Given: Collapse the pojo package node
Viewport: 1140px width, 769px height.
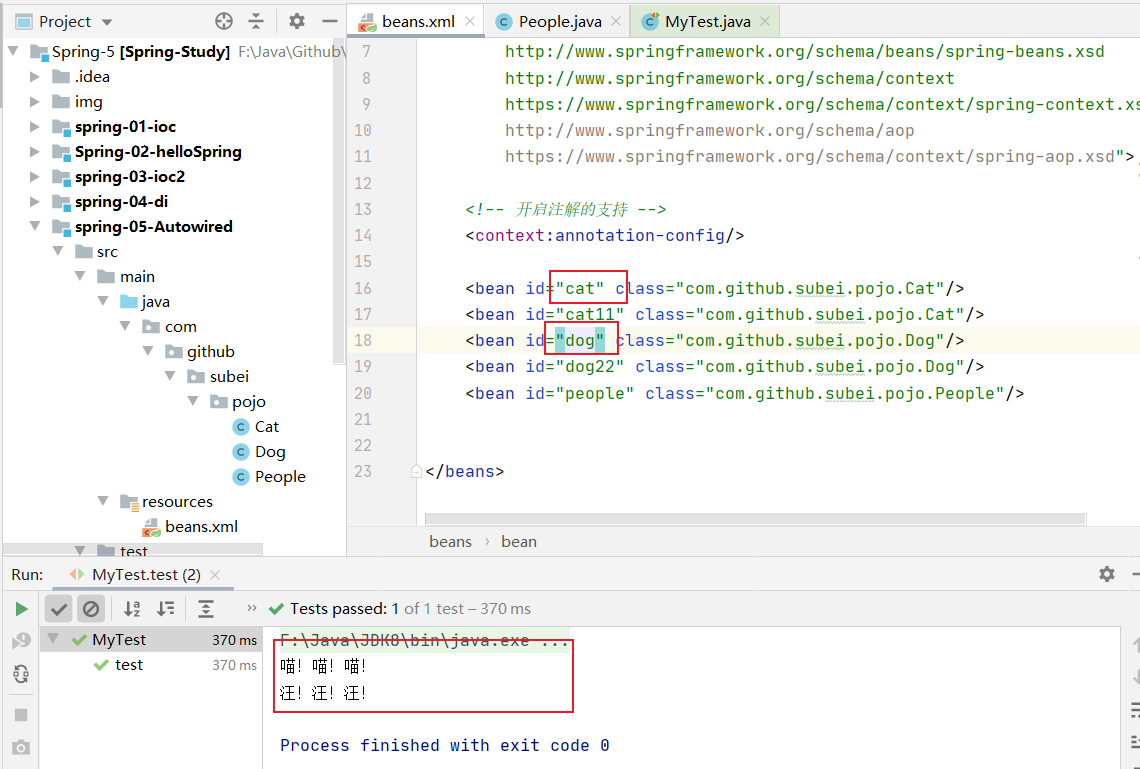Looking at the screenshot, I should (x=194, y=402).
